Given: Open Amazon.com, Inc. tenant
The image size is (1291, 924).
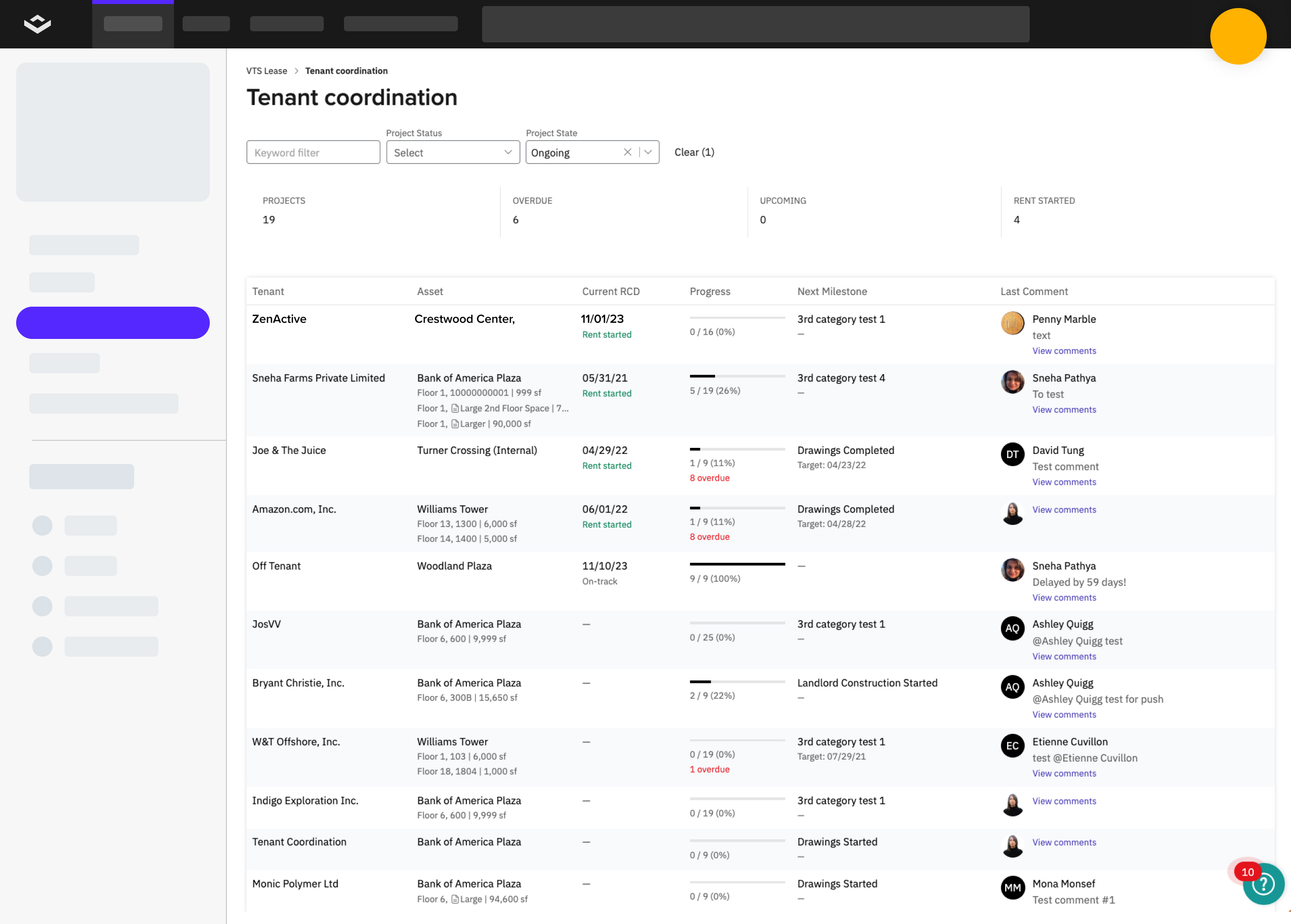Looking at the screenshot, I should point(294,509).
